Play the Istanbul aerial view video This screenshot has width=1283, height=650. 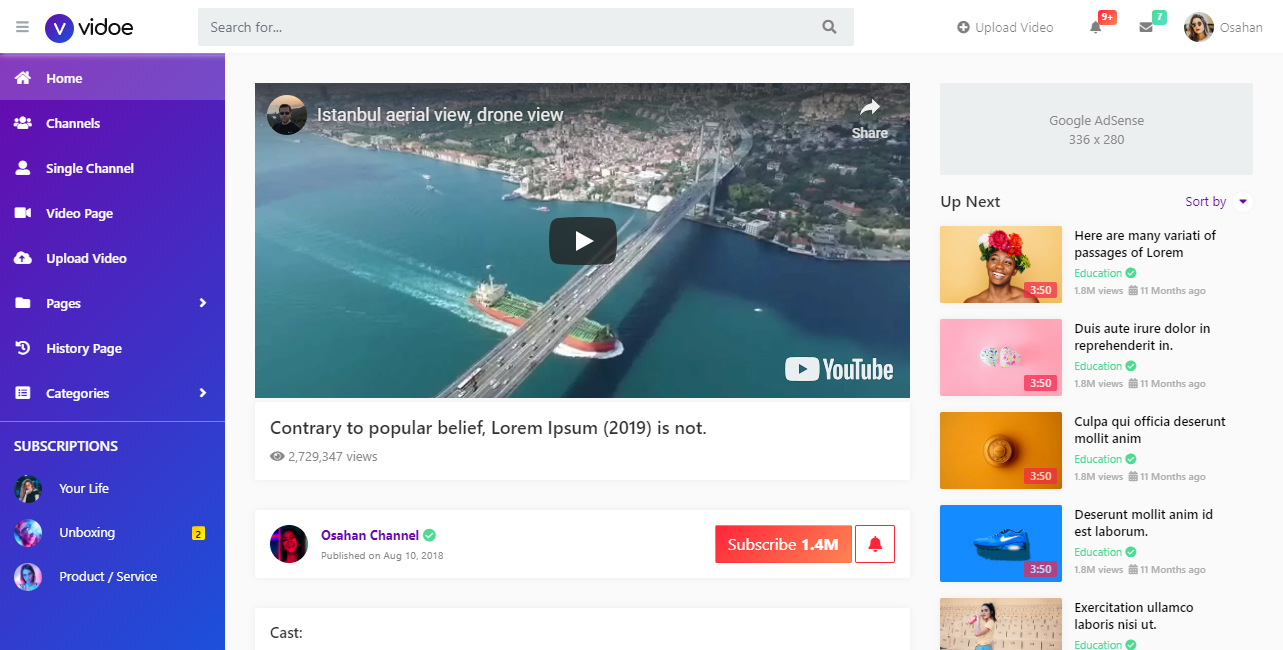582,241
